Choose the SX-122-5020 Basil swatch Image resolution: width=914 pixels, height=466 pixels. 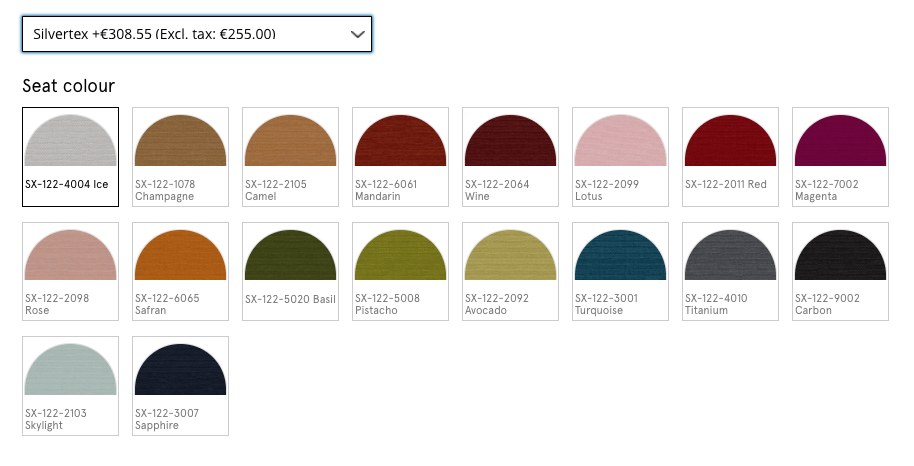click(290, 271)
